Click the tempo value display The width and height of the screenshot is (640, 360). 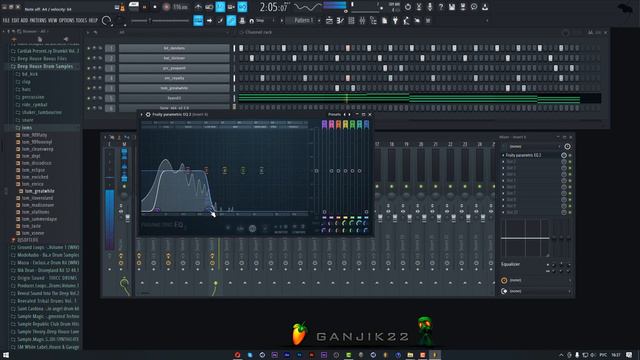[180, 7]
